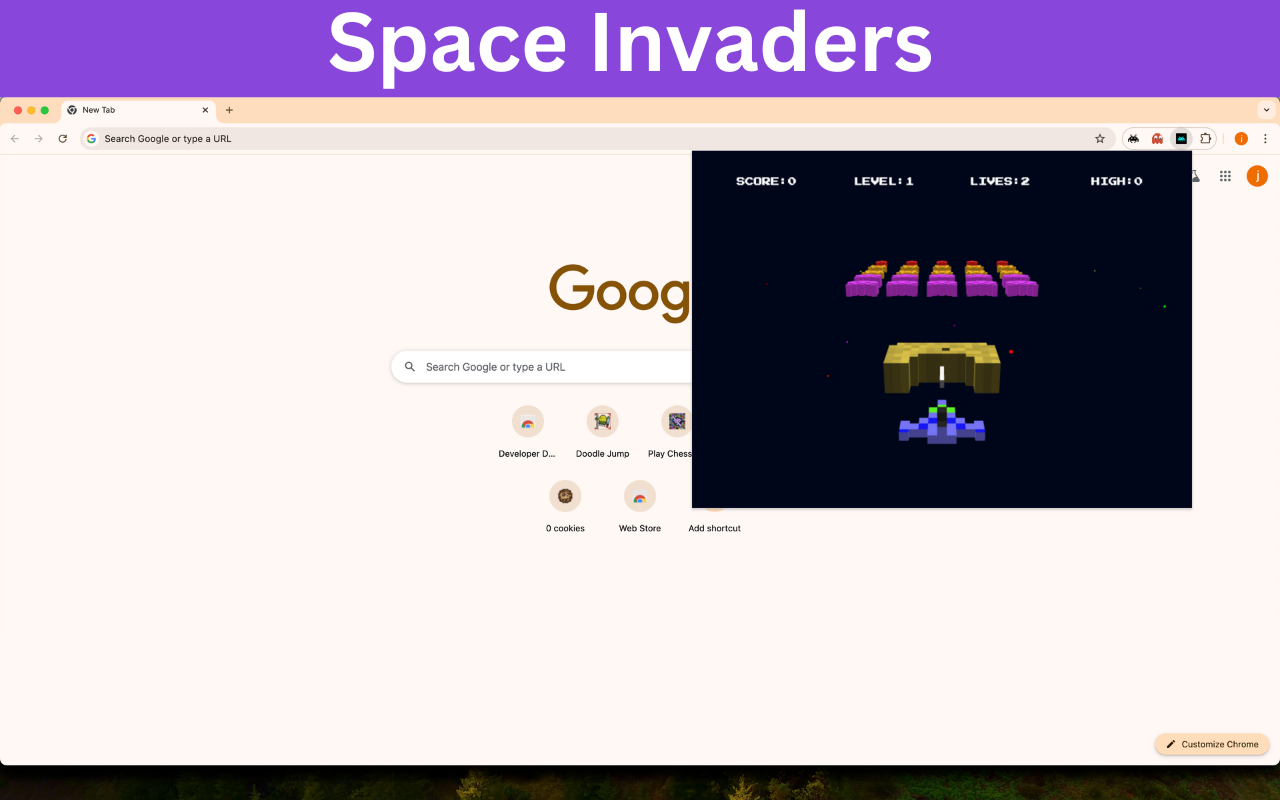Viewport: 1280px width, 800px height.
Task: Expand the tab search dropdown arrow
Action: [x=1267, y=110]
